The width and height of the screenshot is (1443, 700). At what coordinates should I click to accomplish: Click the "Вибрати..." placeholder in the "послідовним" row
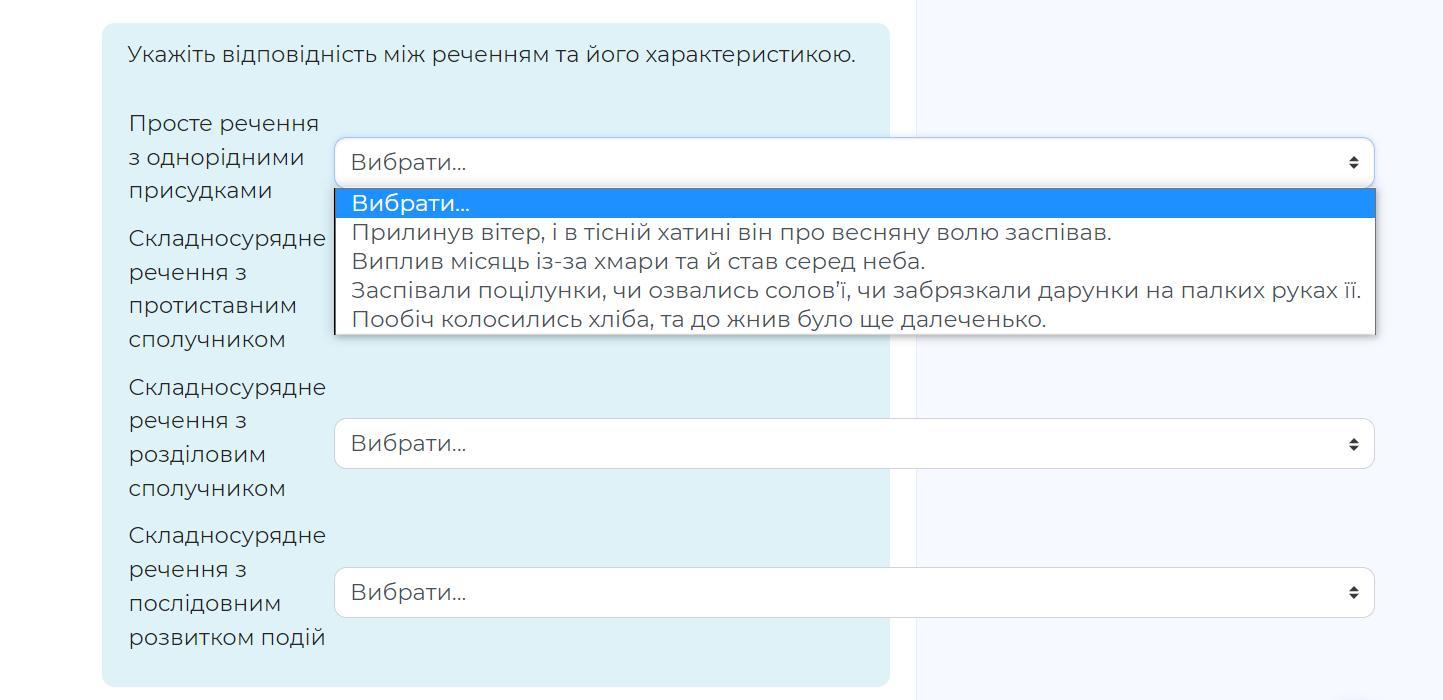point(408,593)
